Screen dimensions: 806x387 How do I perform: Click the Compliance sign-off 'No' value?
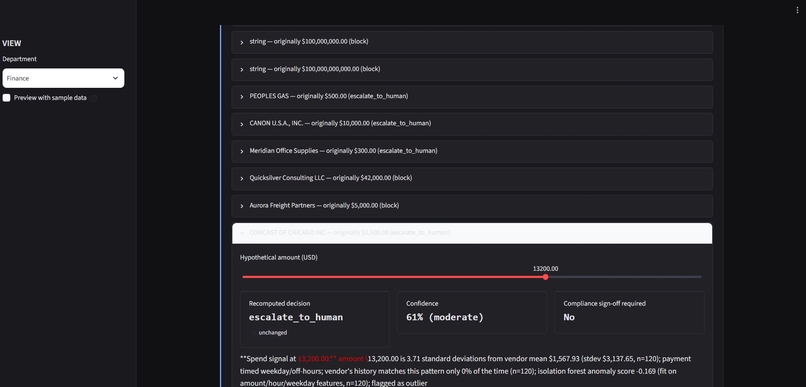pos(569,317)
